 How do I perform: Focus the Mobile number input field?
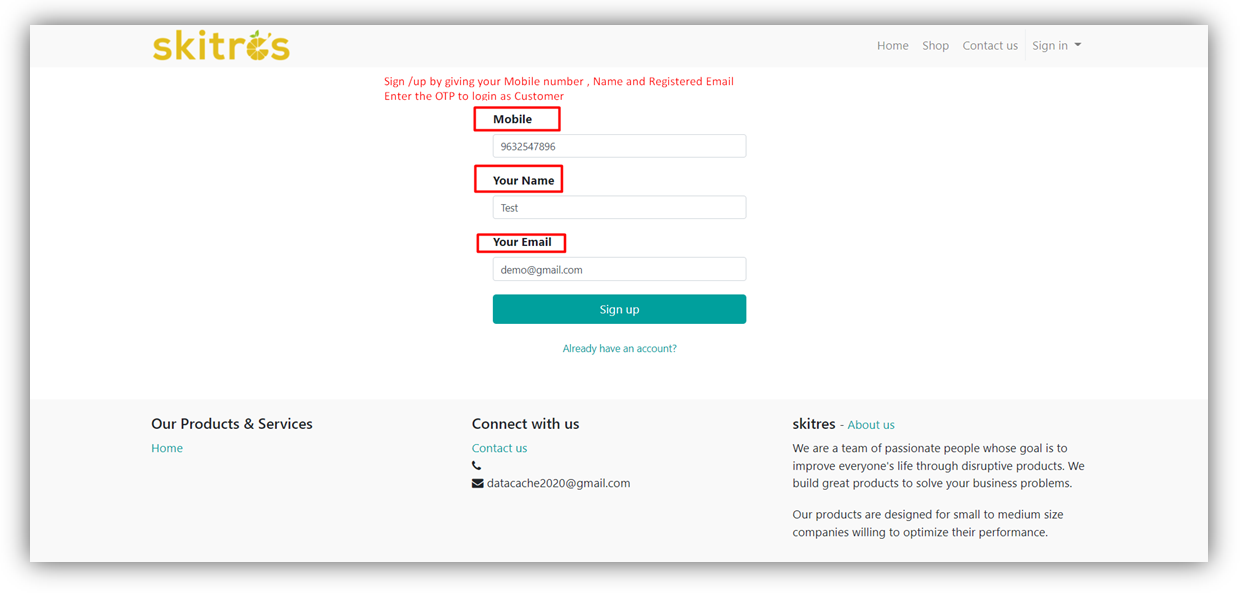tap(619, 146)
